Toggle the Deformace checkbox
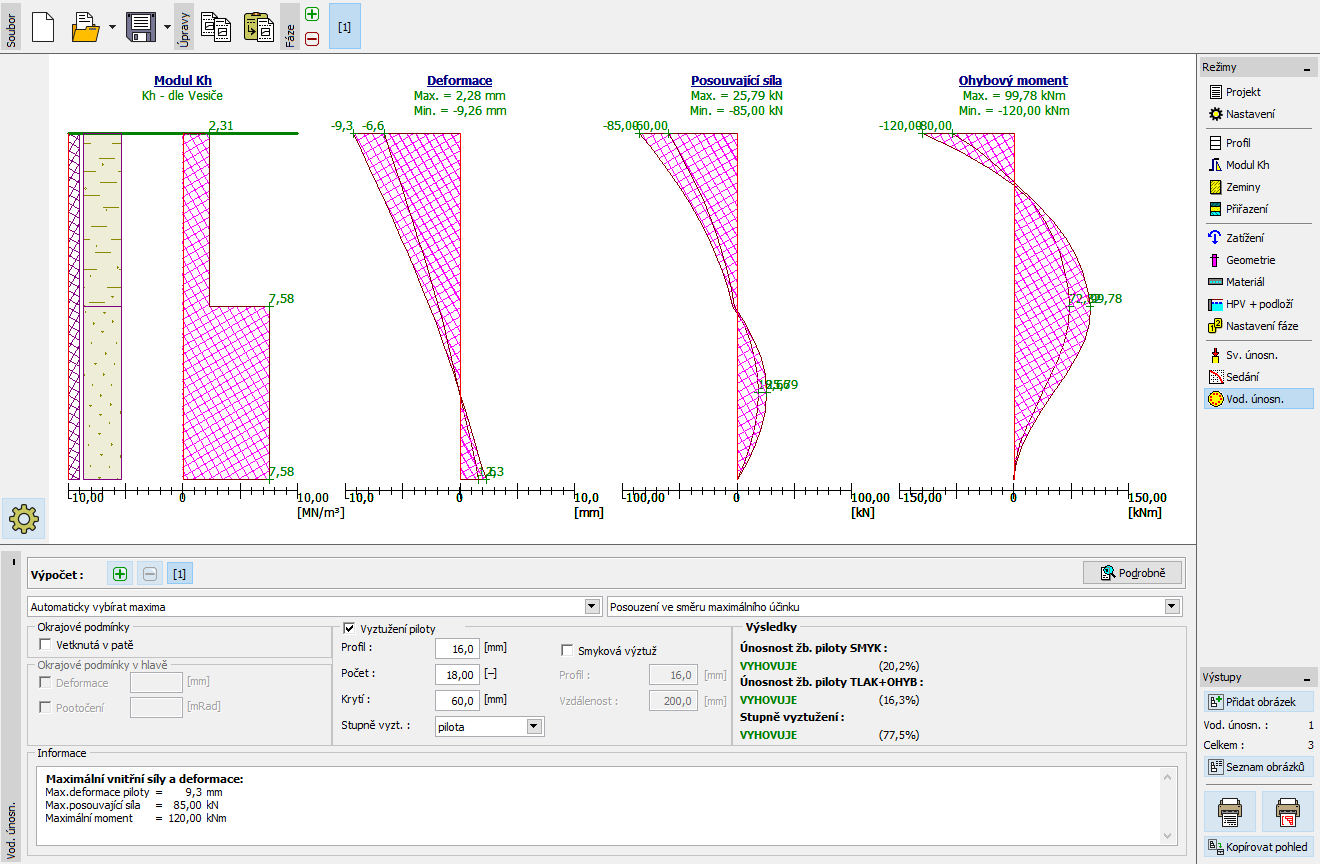The image size is (1320, 864). [45, 683]
